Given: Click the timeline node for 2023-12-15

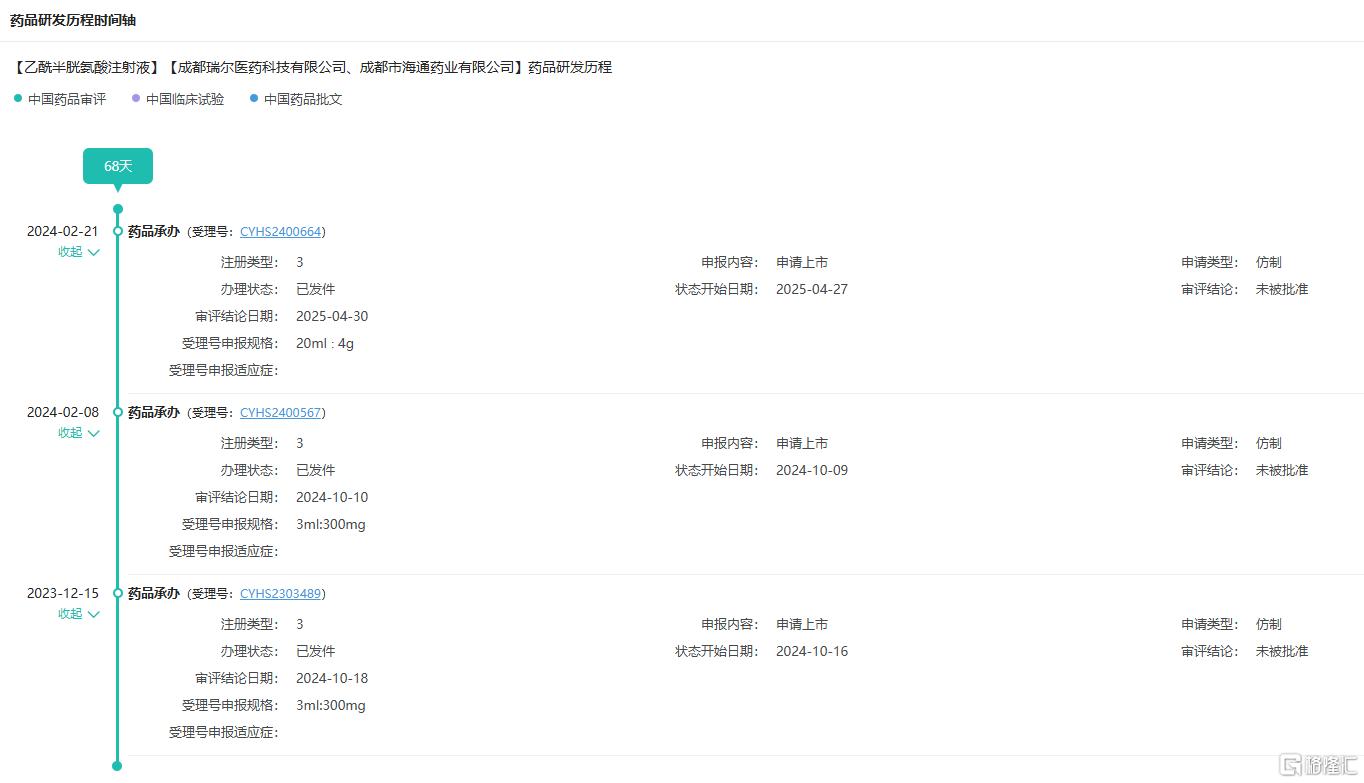Looking at the screenshot, I should point(118,593).
